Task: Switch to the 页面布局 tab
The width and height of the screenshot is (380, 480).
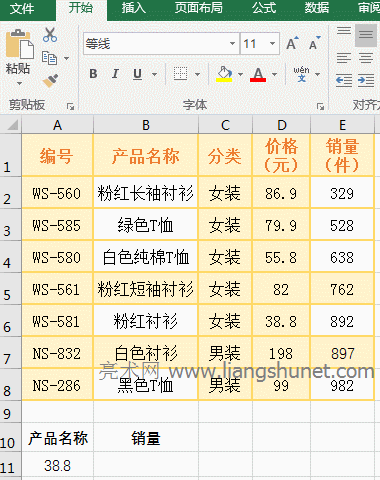Action: pos(199,8)
